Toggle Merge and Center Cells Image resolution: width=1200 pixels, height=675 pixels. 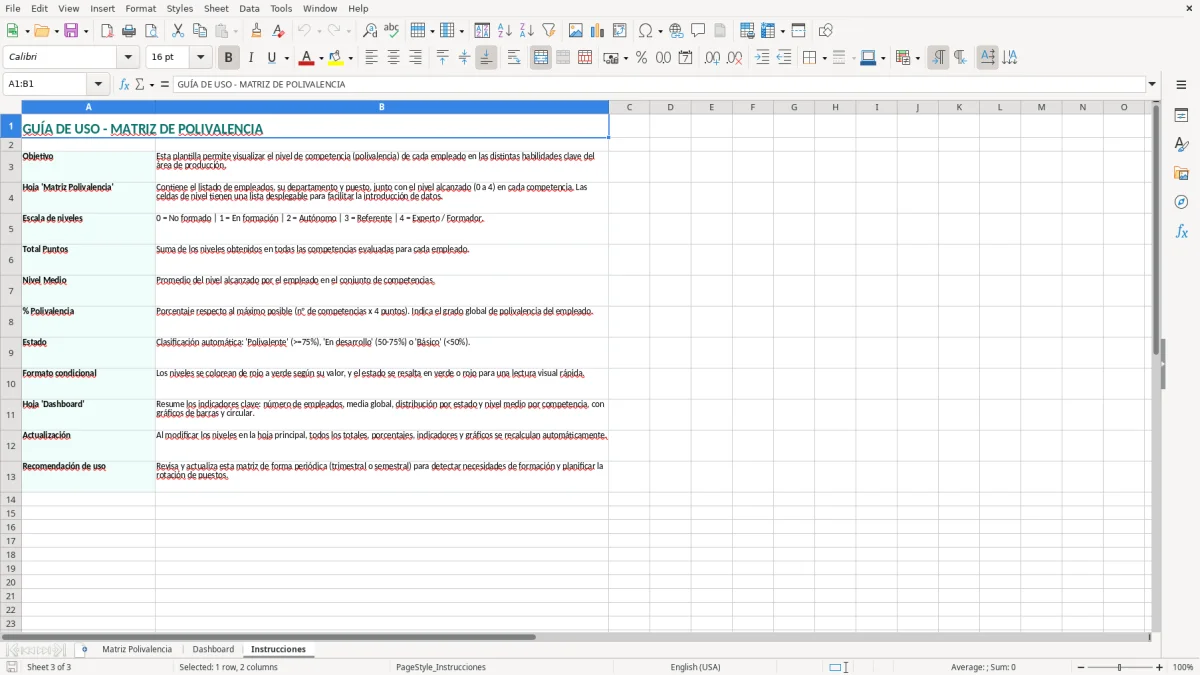tap(541, 58)
